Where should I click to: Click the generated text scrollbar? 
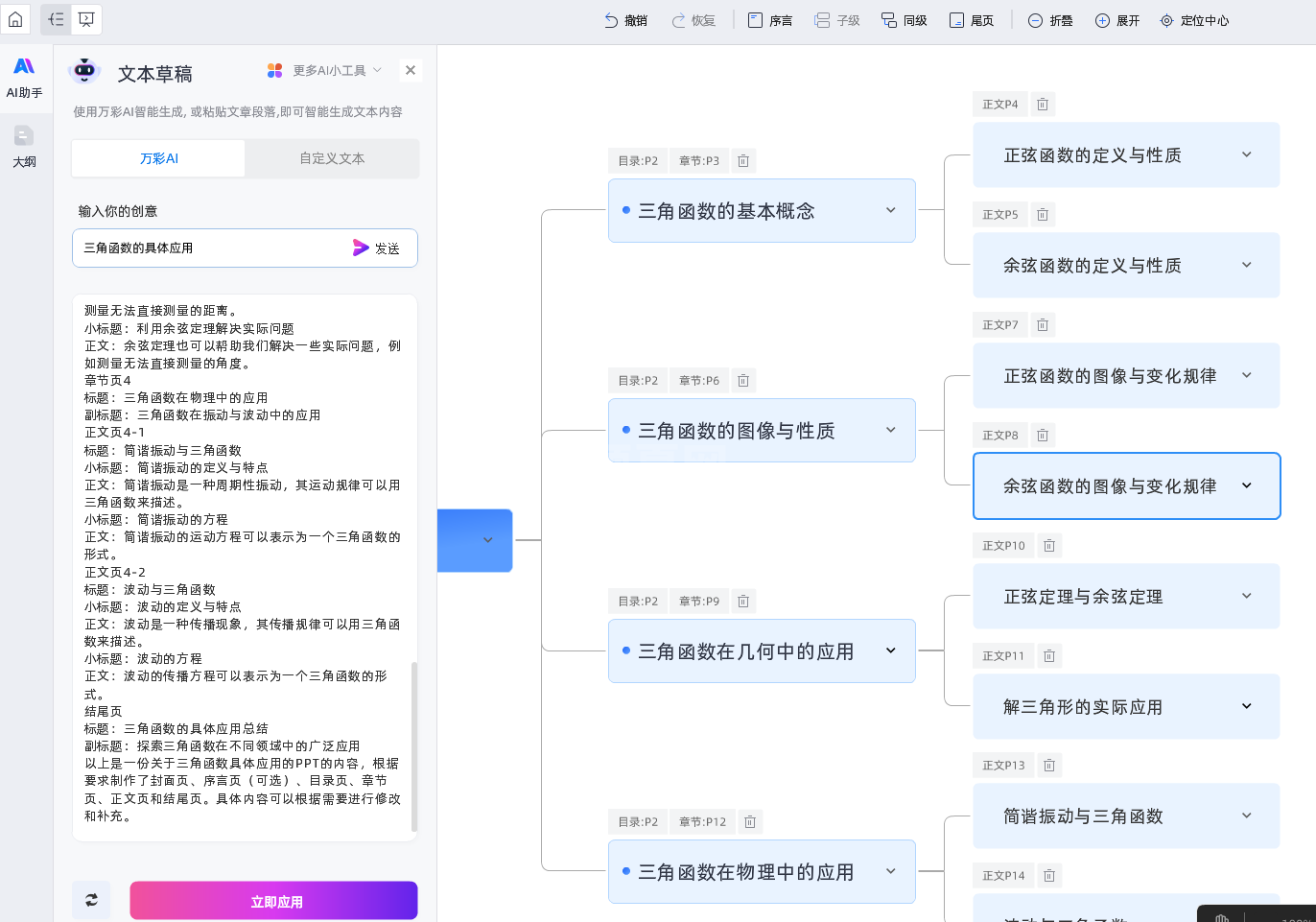pyautogui.click(x=414, y=746)
